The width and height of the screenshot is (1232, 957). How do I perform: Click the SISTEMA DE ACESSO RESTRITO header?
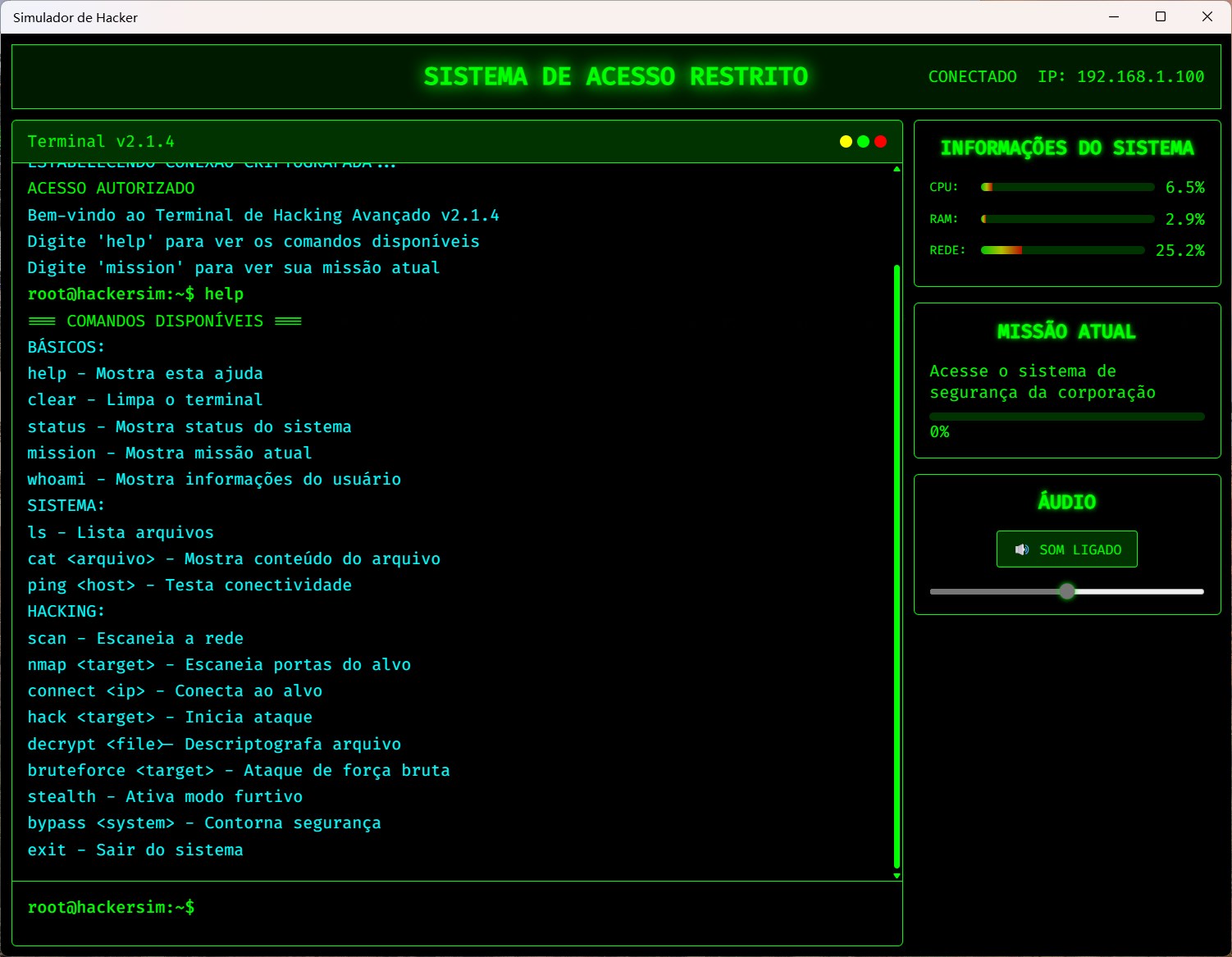615,76
